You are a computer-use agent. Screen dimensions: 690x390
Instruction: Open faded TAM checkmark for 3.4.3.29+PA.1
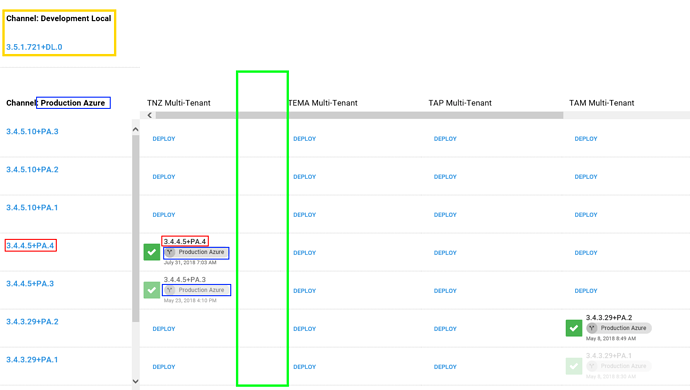coord(574,366)
